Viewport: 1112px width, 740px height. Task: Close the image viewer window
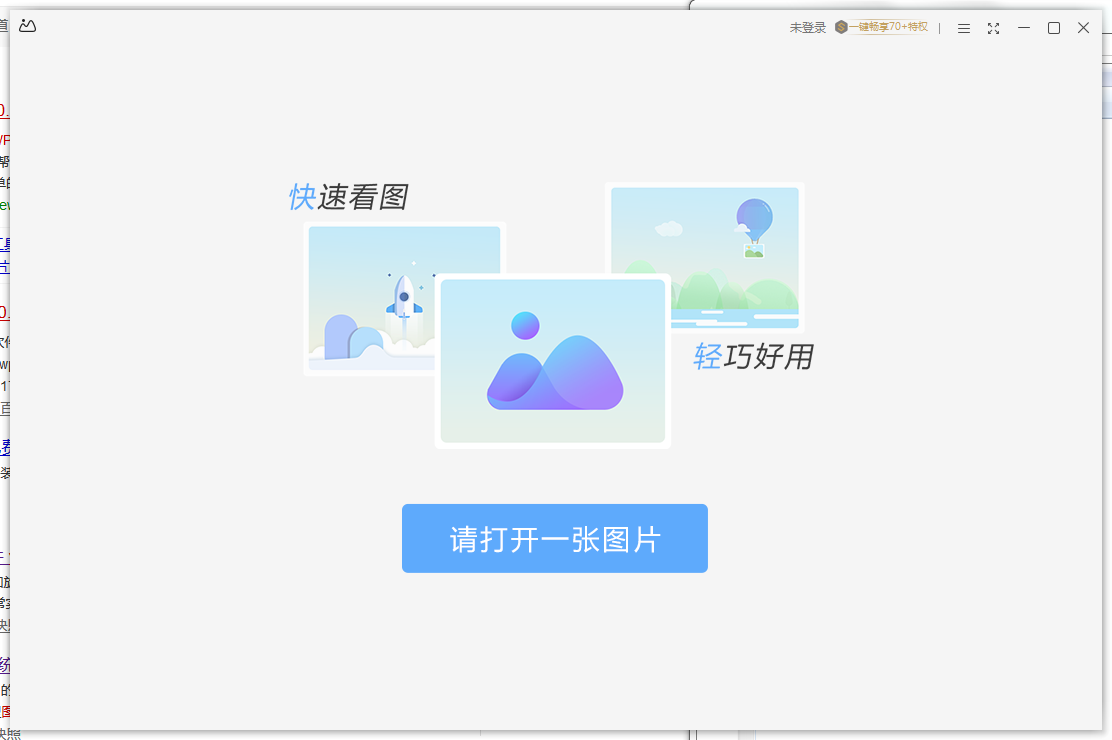[1084, 28]
